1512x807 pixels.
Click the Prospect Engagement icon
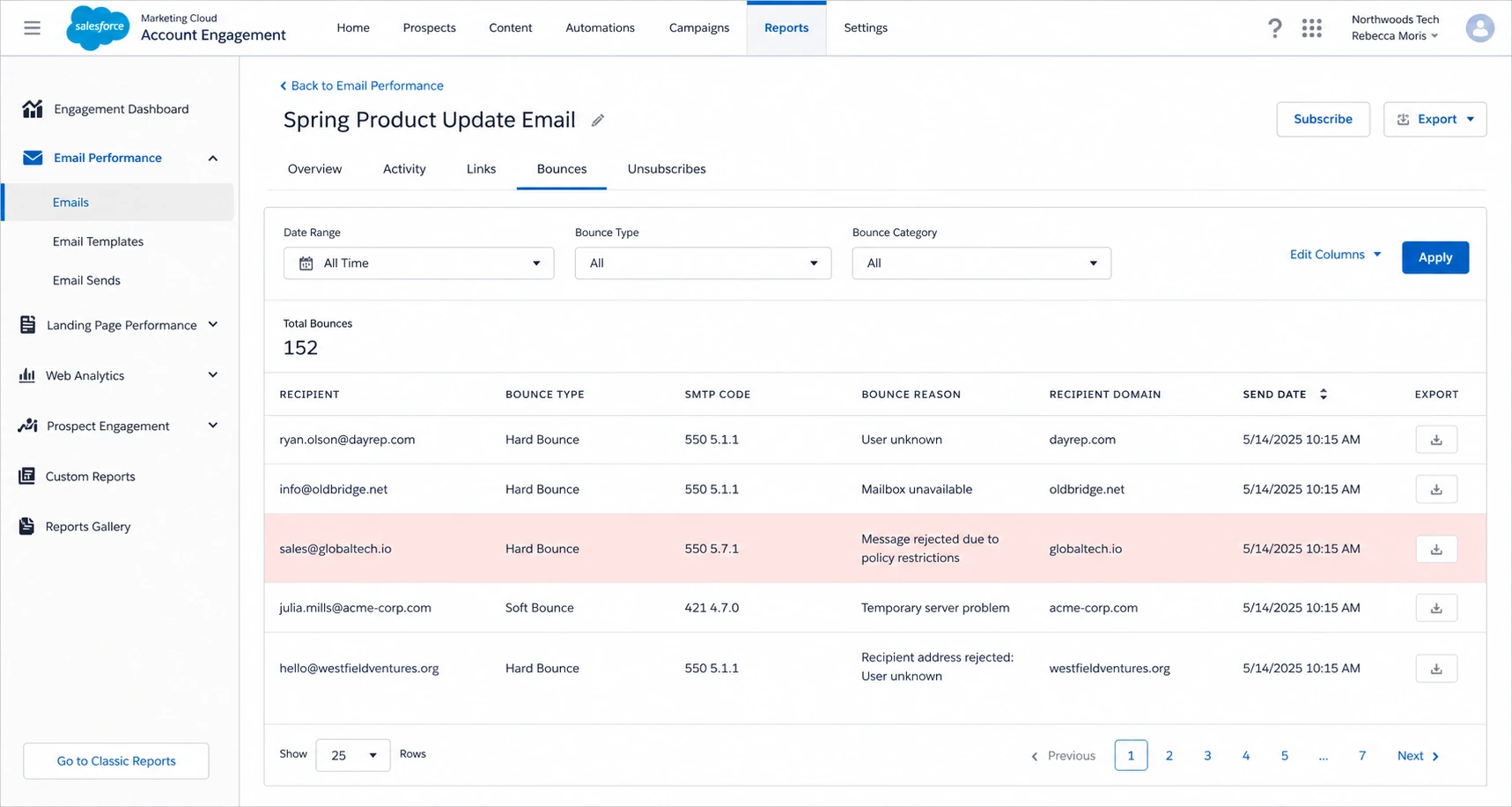pos(27,426)
